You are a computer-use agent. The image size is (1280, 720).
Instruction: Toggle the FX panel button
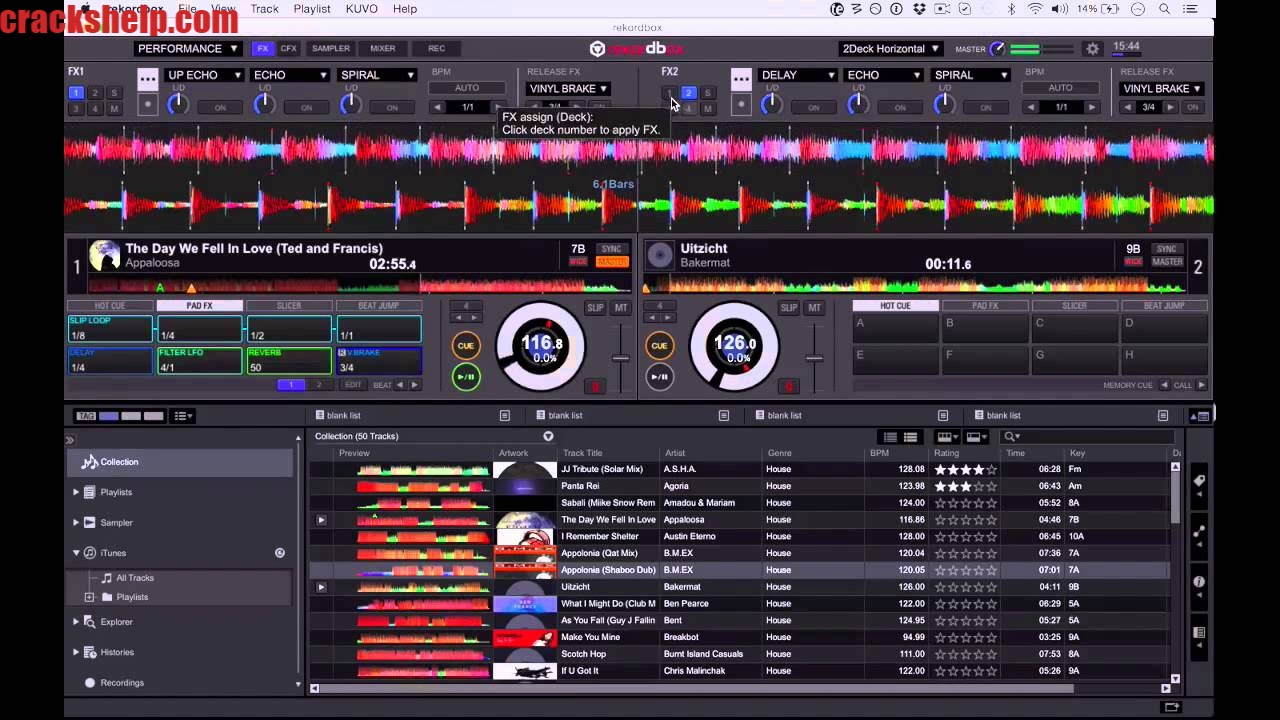click(263, 48)
